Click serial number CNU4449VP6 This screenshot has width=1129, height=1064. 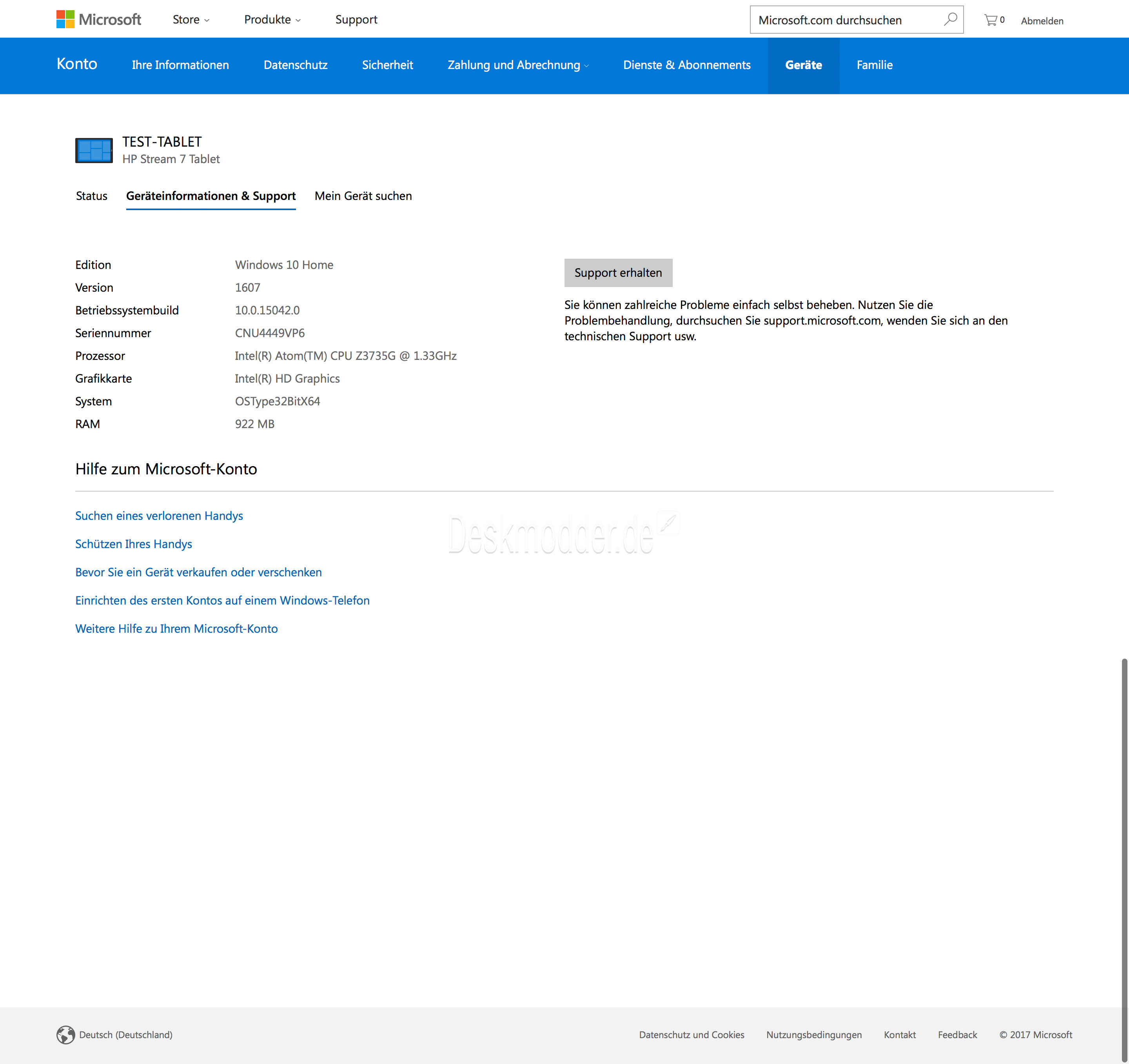click(270, 333)
